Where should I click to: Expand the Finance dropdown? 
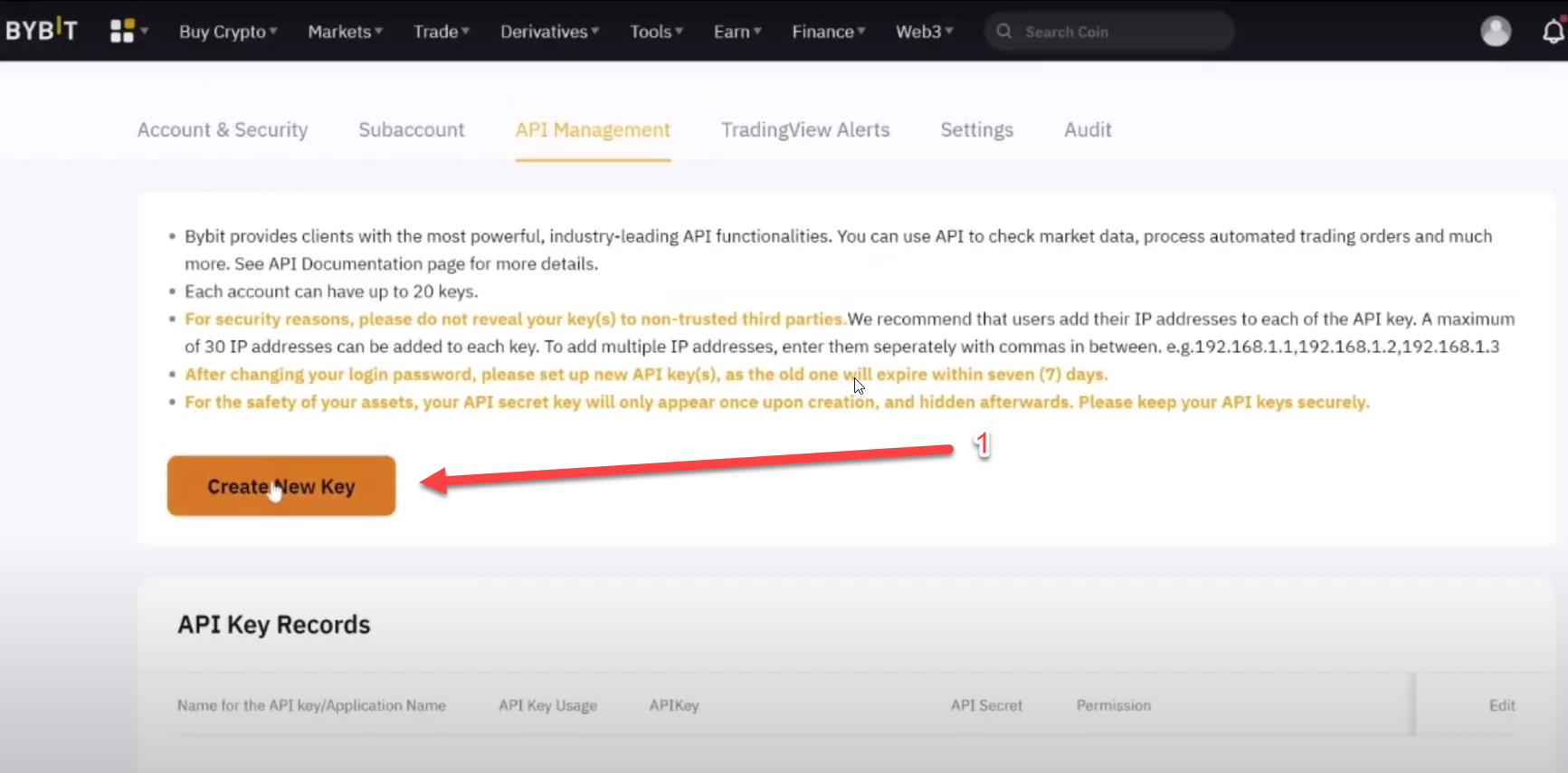click(x=829, y=32)
